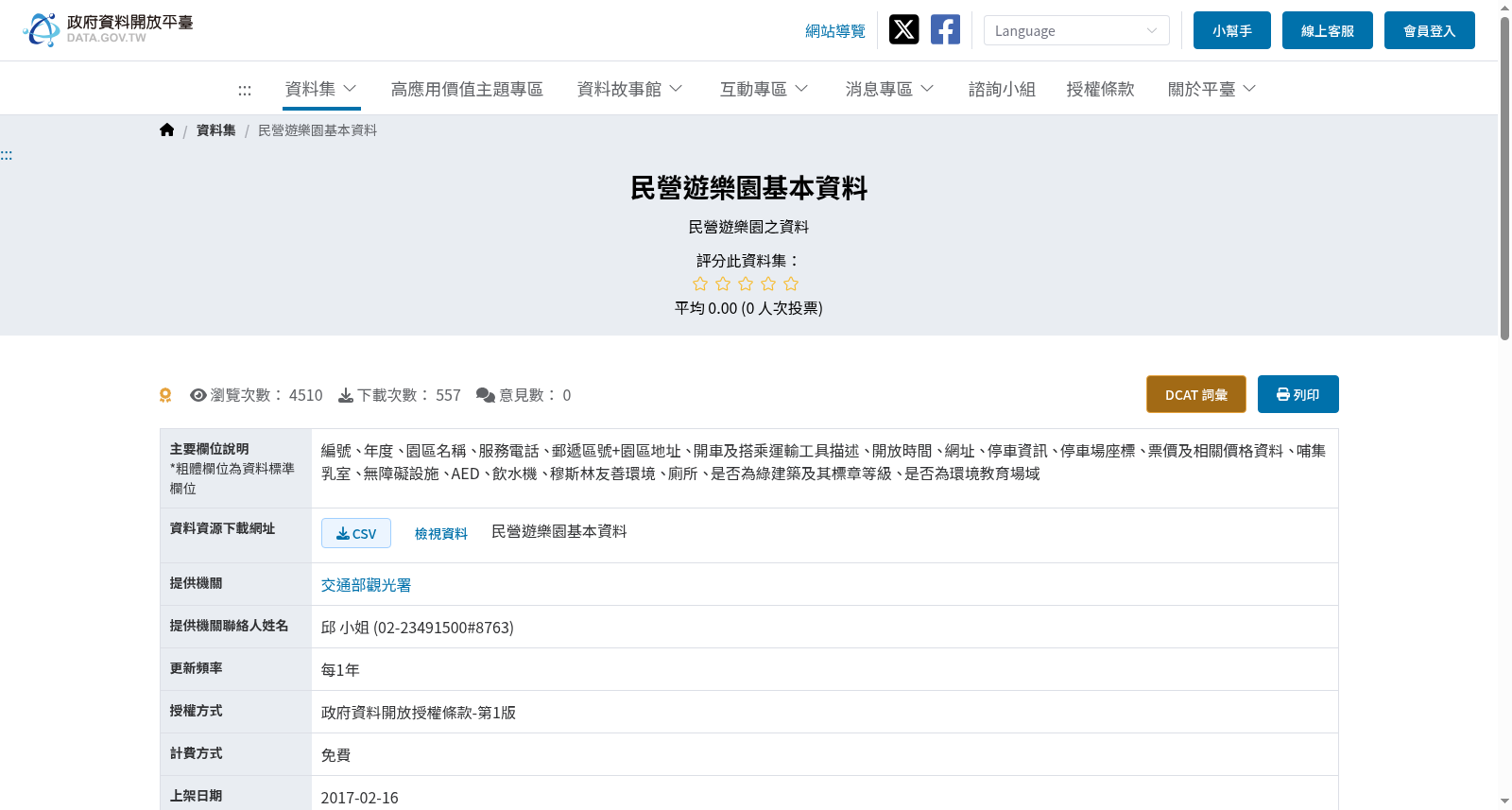Go to the home page via house icon

pos(167,130)
